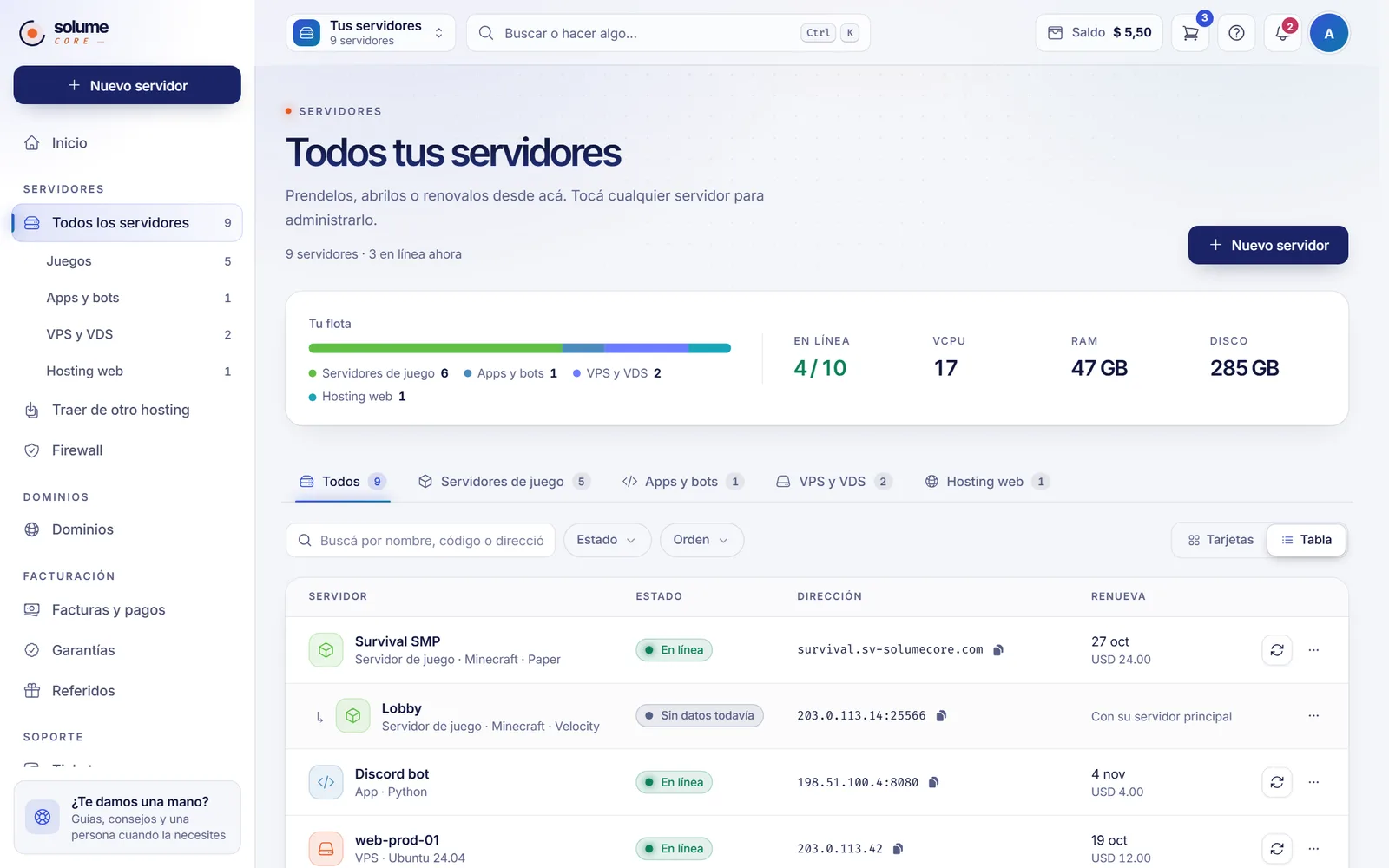Copy the survival.sv-solumecore.com address
Screen dimensions: 1389x868
(998, 650)
